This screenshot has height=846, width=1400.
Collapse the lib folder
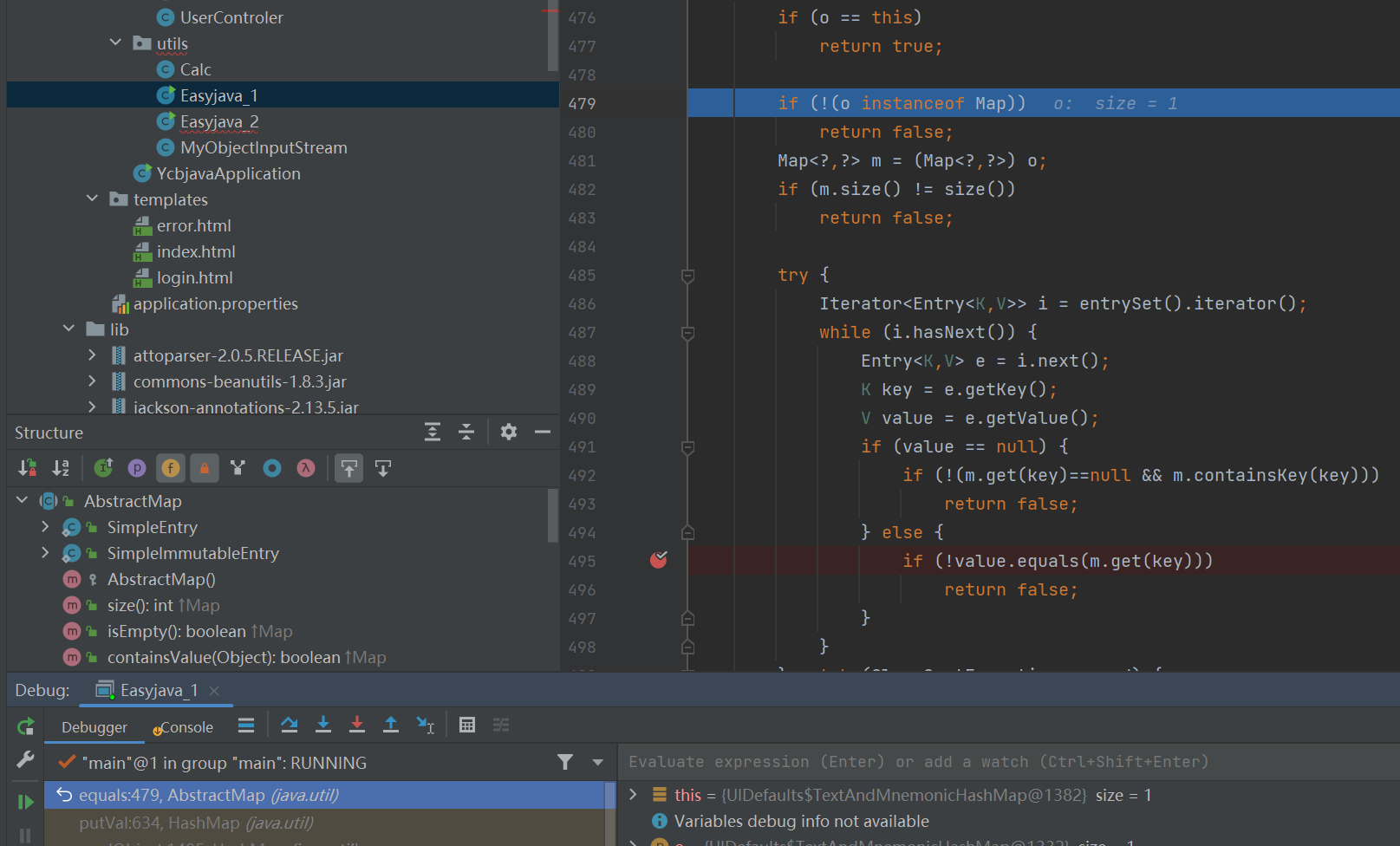(x=69, y=329)
